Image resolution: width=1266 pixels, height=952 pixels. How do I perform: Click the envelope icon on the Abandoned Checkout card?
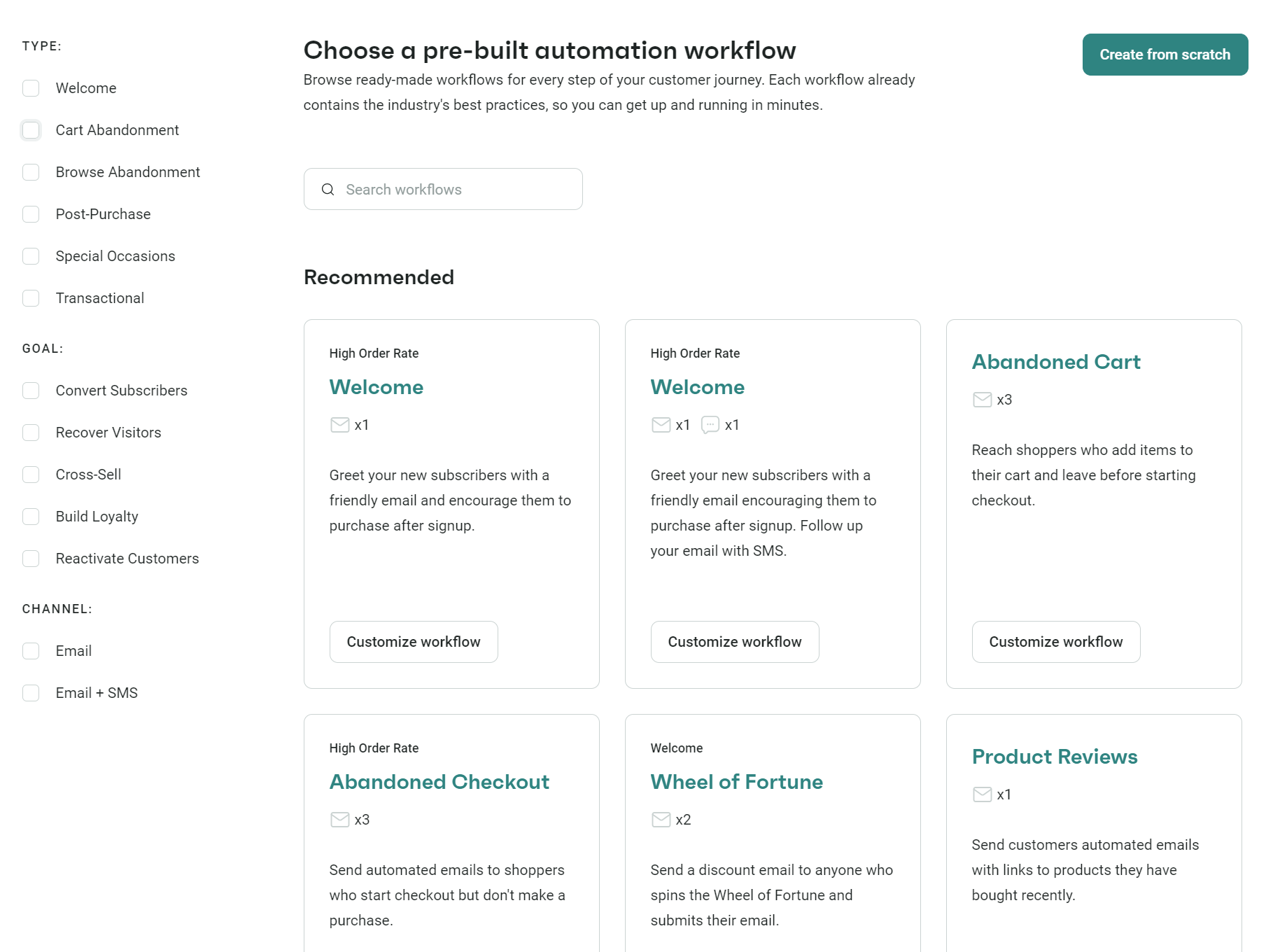339,820
